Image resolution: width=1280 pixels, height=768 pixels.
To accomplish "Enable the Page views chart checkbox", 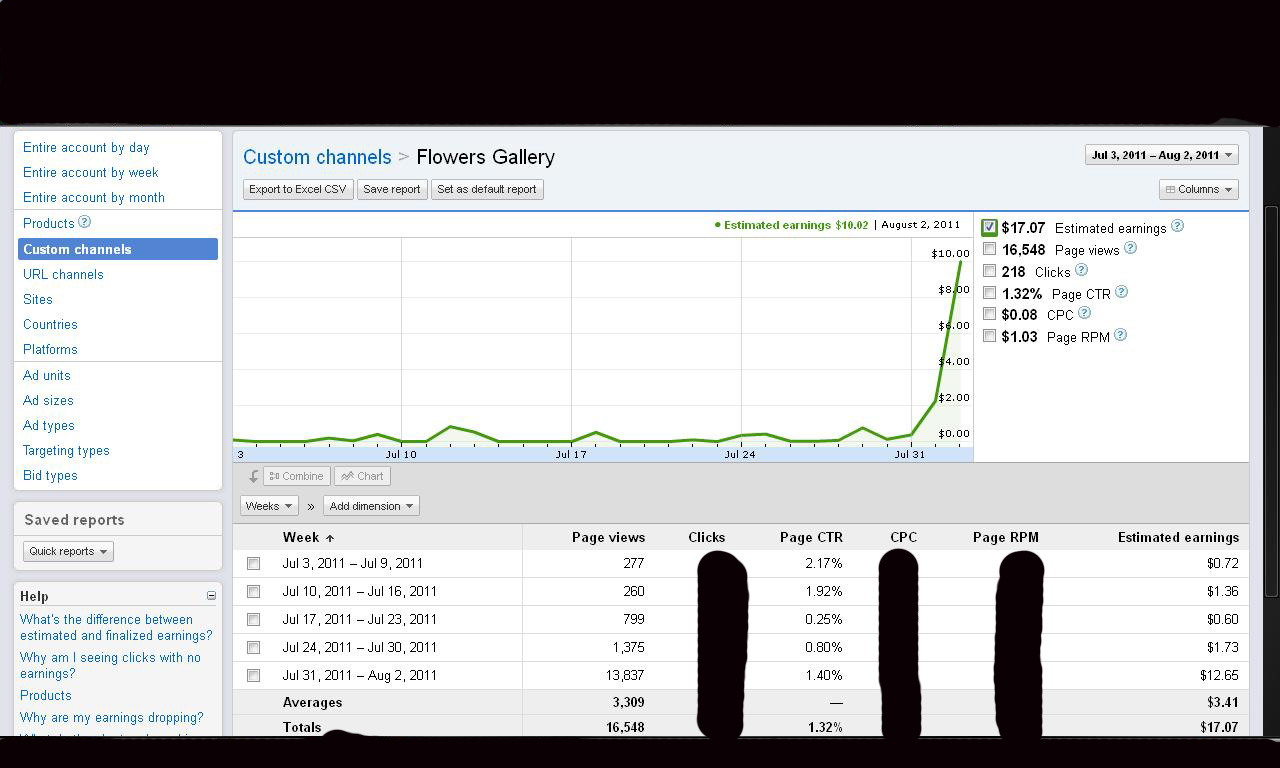I will click(x=989, y=249).
